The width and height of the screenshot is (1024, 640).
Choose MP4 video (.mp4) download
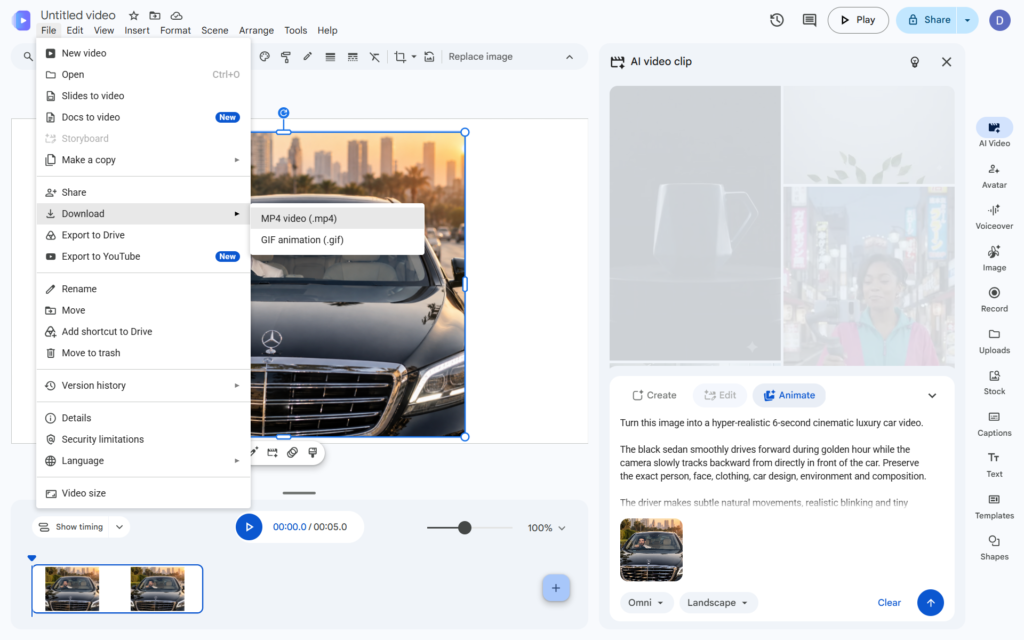coord(337,219)
